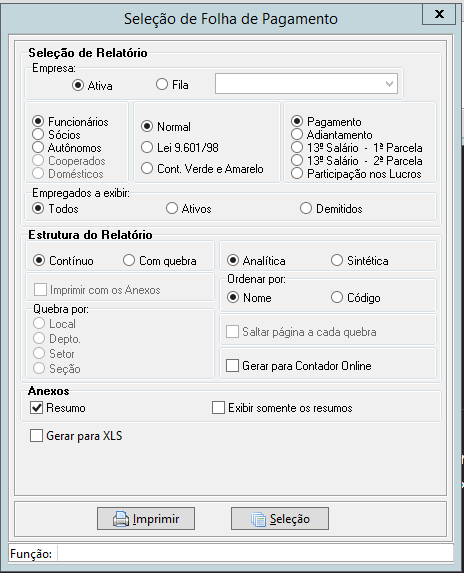Screen dimensions: 464x573
Task: Click the Ordenar por label
Action: coord(256,279)
